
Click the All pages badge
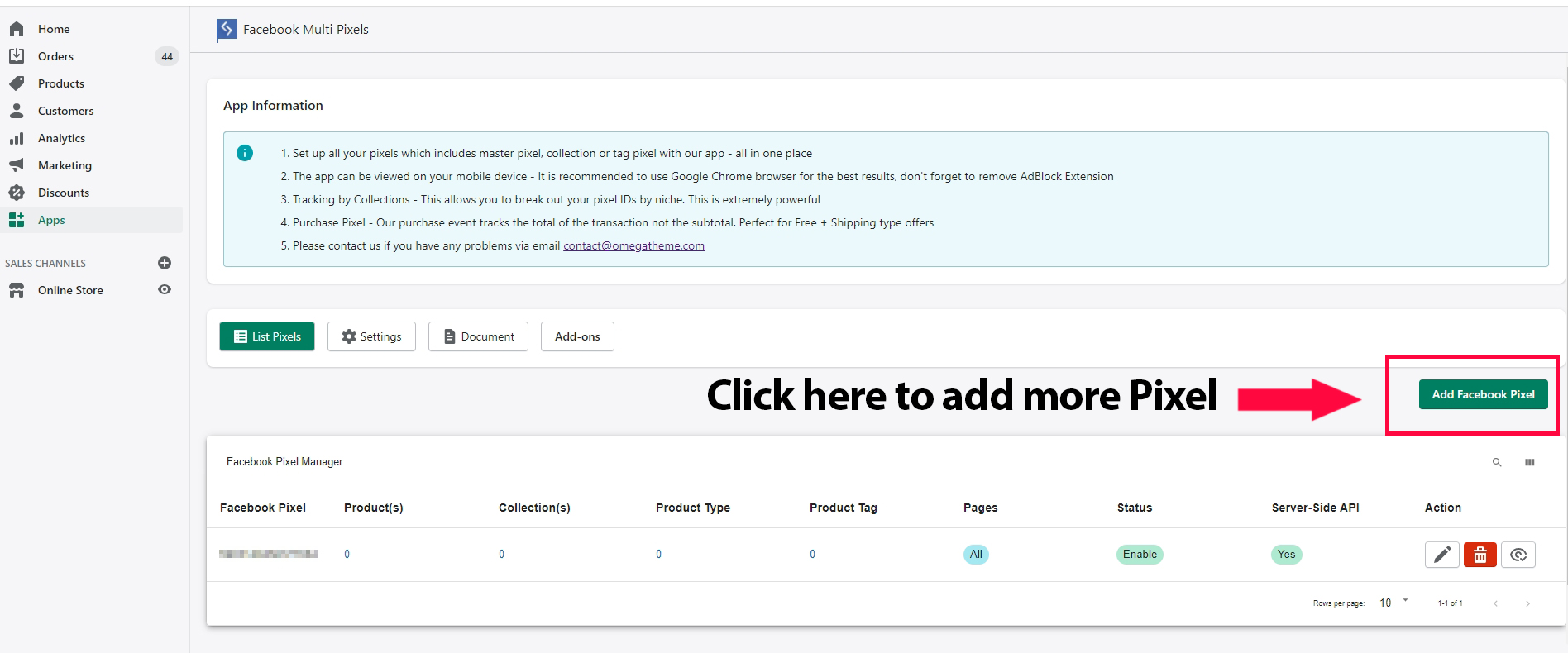[x=976, y=555]
